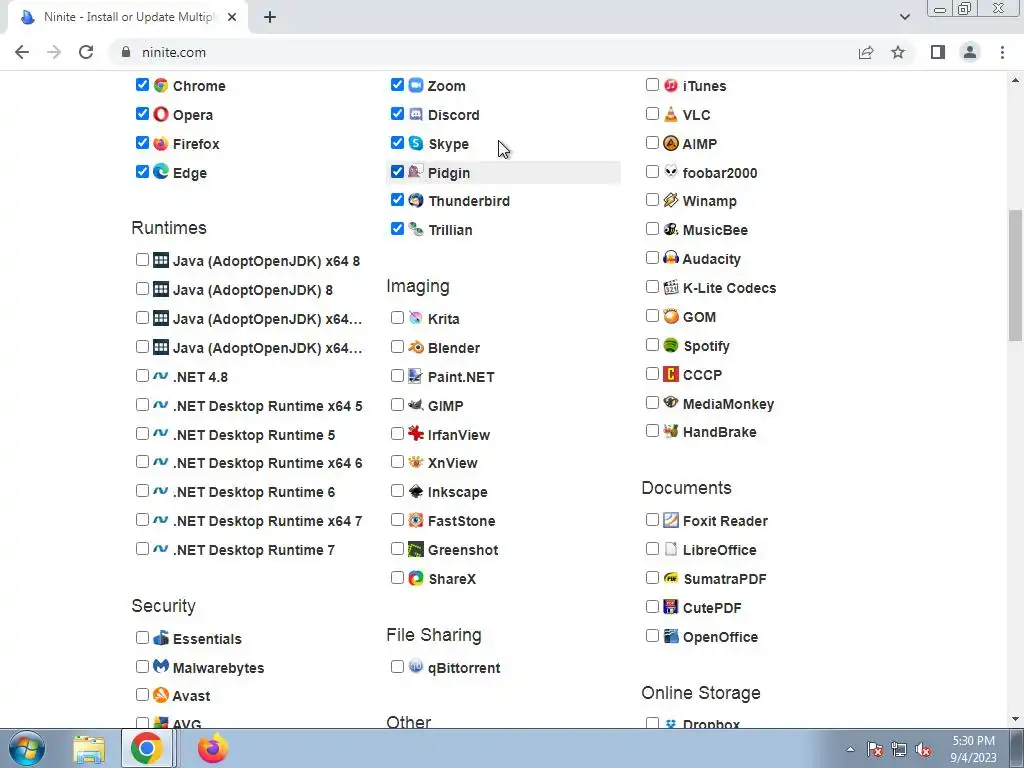Uncheck the Trillian checkbox

(397, 229)
